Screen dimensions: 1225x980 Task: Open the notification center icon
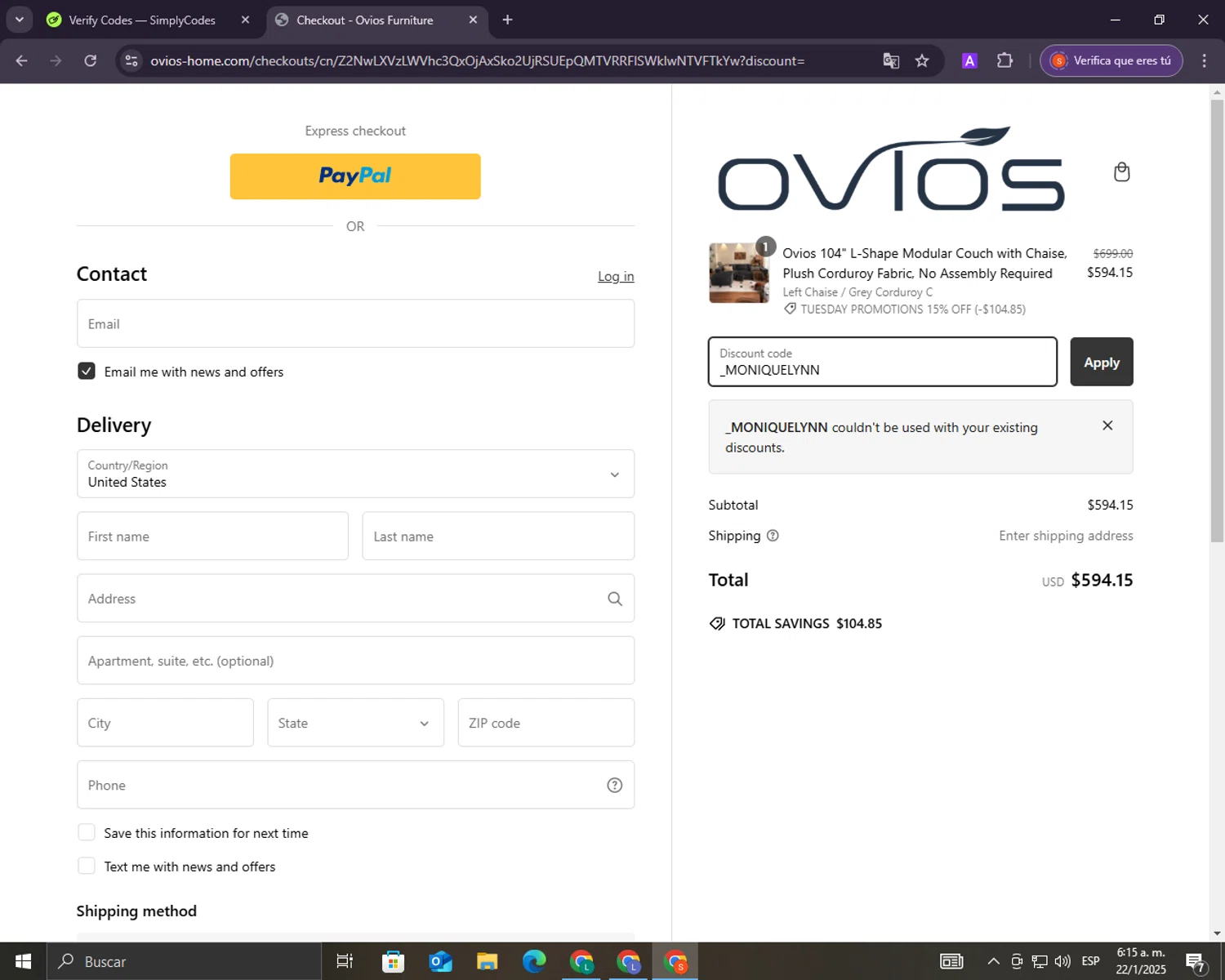tap(1196, 962)
